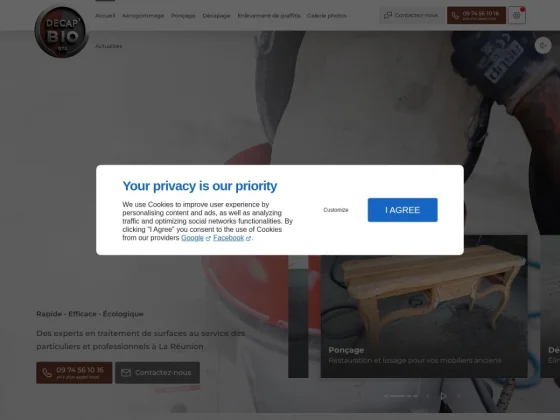
Task: Navigate to Actualités page
Action: click(109, 46)
